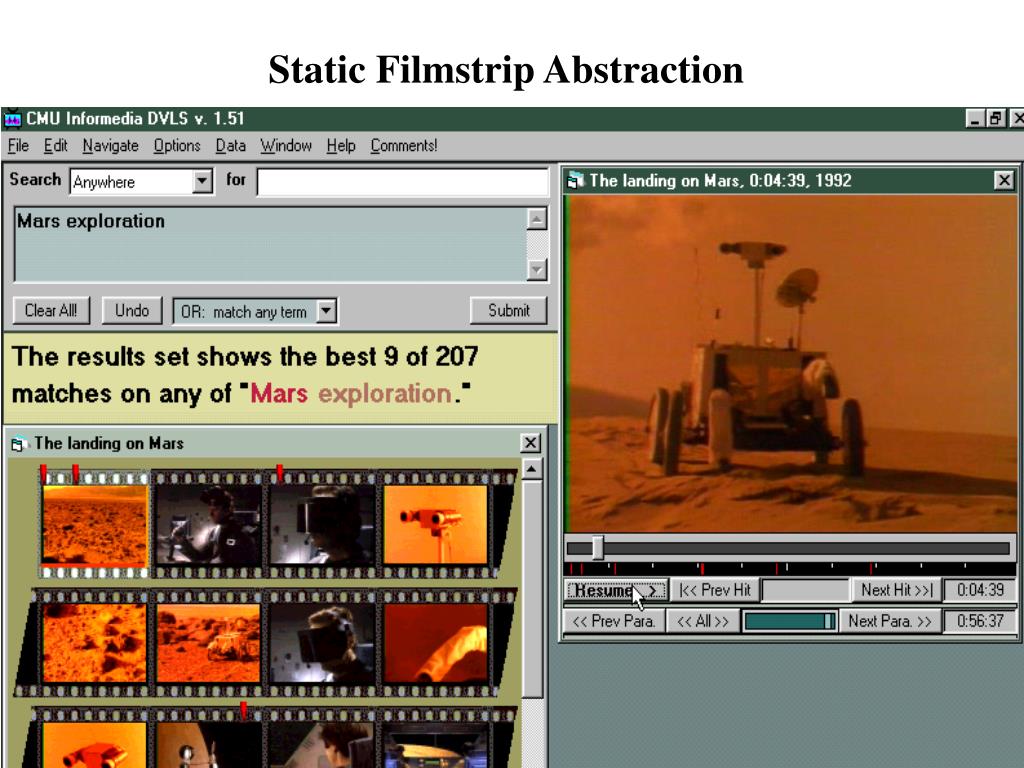This screenshot has height=768, width=1024.
Task: Click the filmstrip scroll up arrow
Action: tap(532, 470)
